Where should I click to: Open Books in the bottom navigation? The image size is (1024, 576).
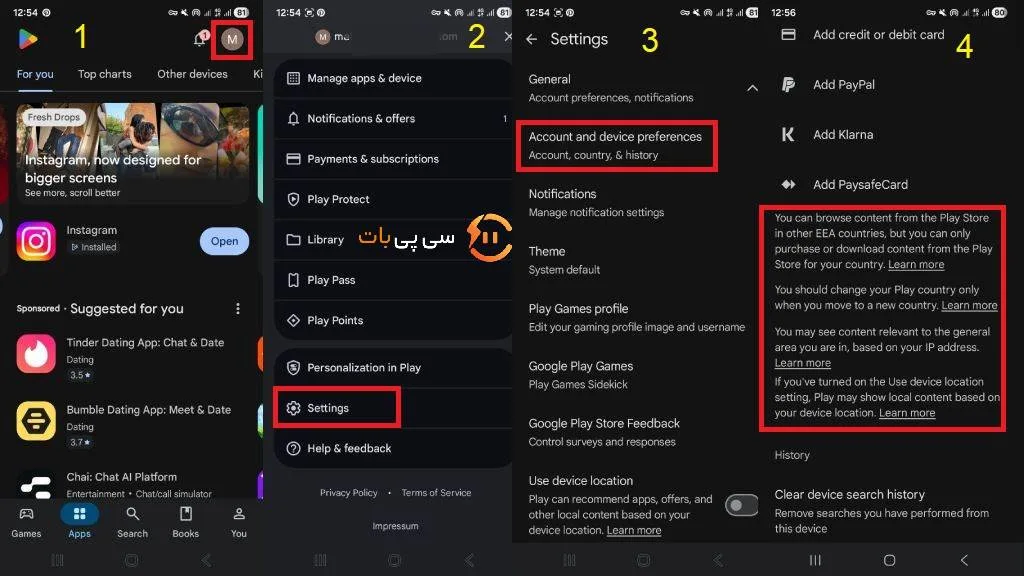[x=185, y=522]
